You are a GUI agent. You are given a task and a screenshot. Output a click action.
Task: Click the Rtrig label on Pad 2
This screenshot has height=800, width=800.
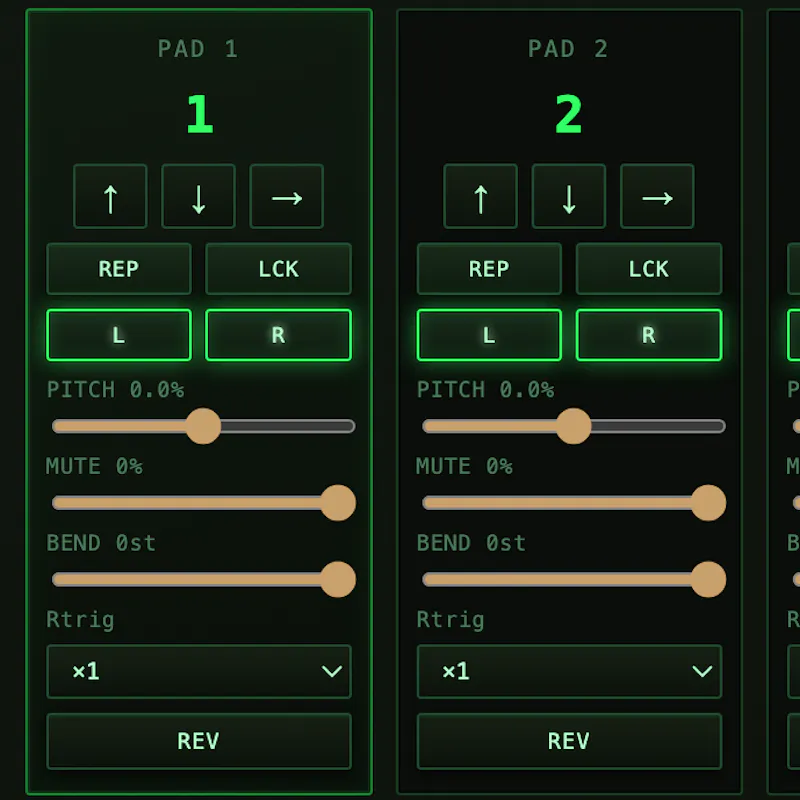[451, 620]
